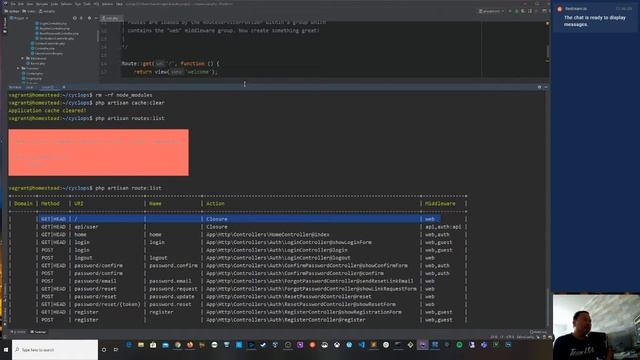Click the api/user URI cell
640x360 pixels.
(86, 227)
